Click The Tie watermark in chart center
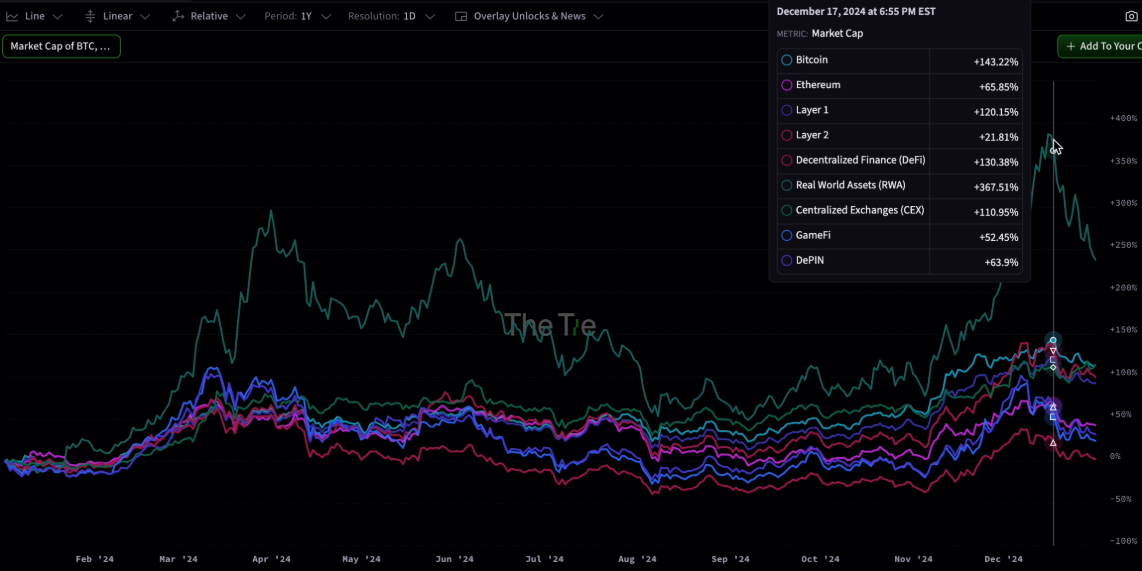The width and height of the screenshot is (1142, 571). 550,324
